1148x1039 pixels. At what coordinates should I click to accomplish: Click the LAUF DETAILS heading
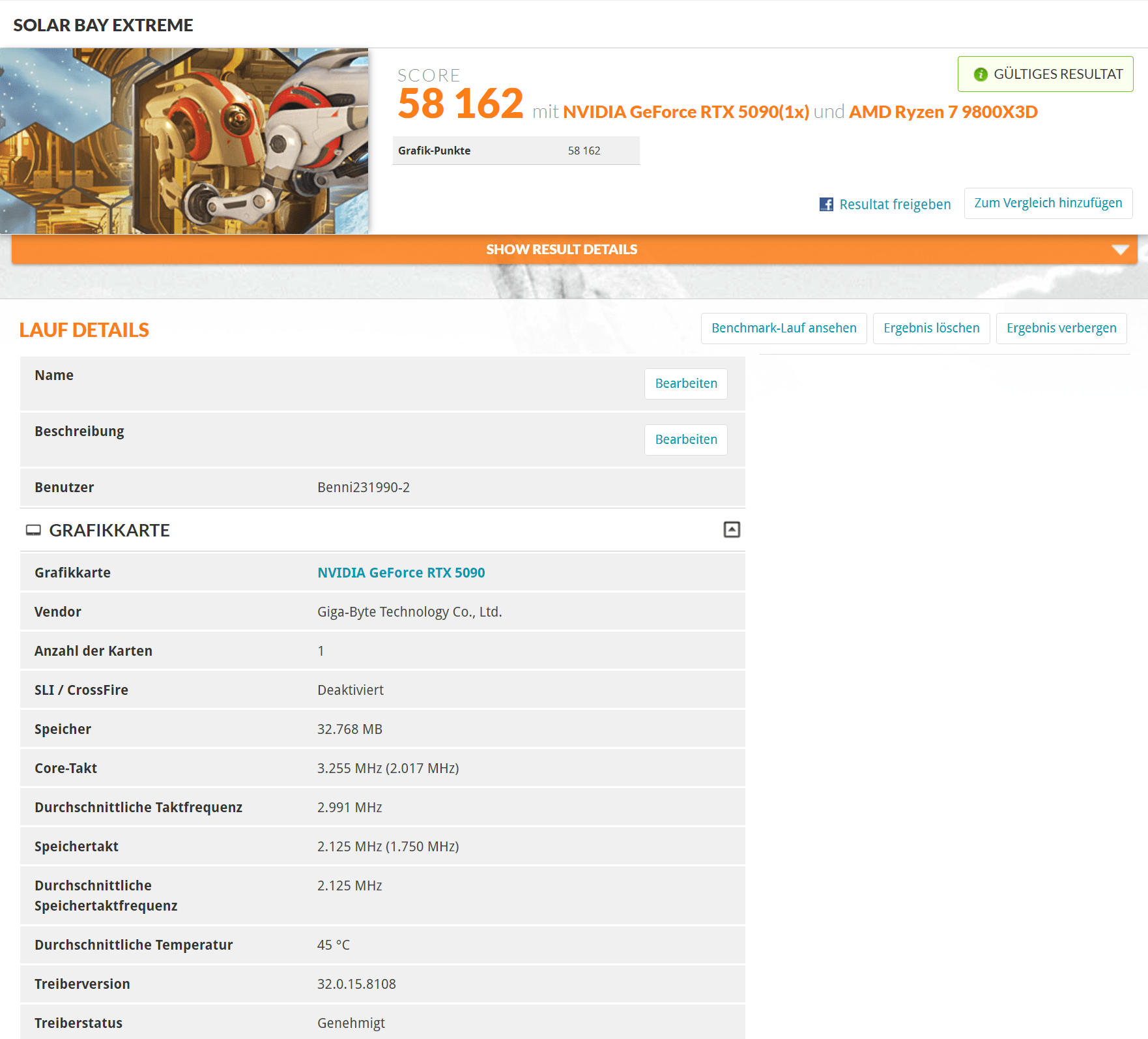click(84, 330)
